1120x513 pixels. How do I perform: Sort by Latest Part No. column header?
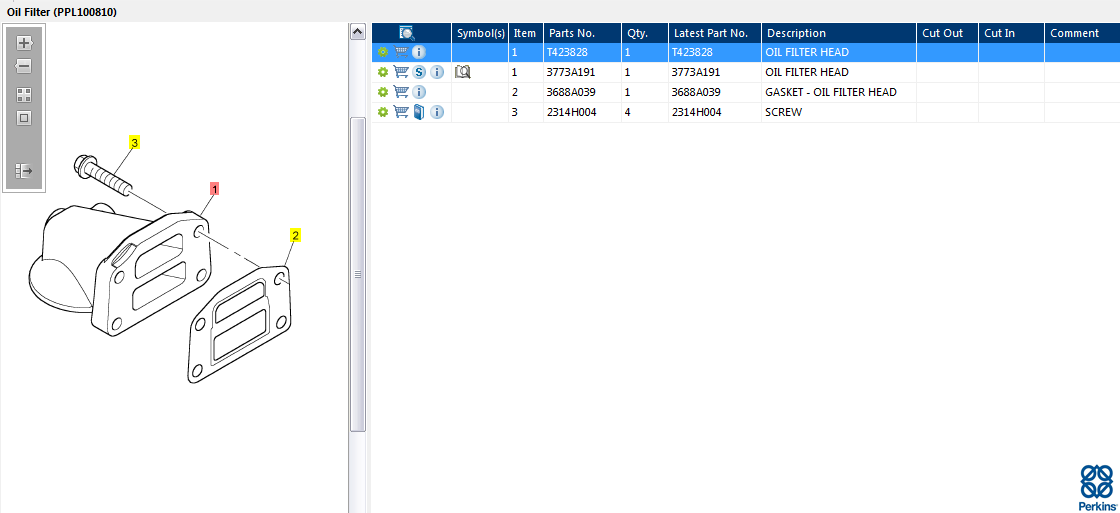click(x=715, y=33)
